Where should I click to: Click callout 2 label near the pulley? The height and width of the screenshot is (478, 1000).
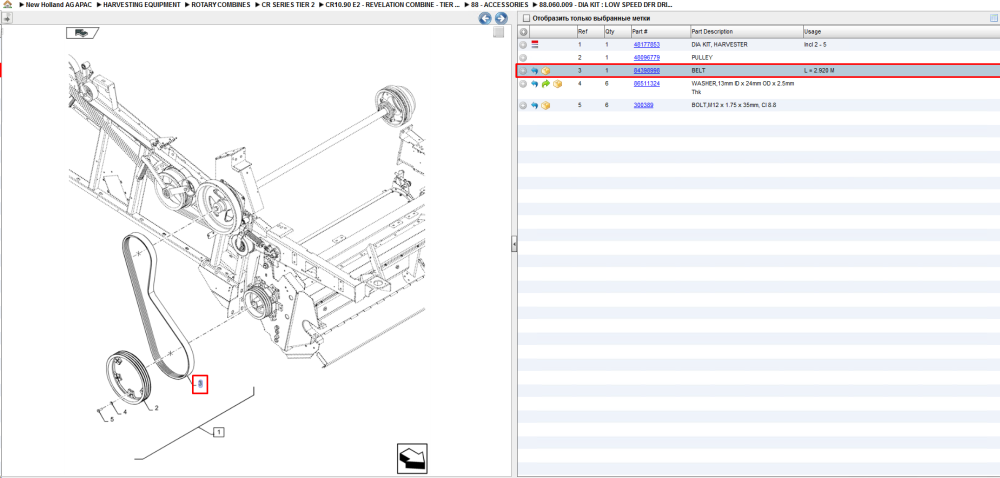click(156, 408)
